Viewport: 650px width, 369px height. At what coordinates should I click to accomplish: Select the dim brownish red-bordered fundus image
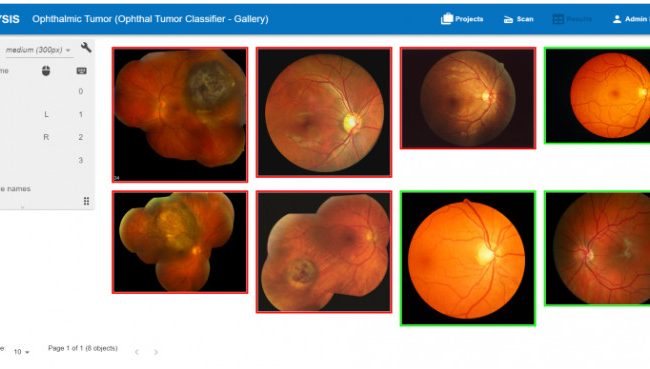click(468, 98)
